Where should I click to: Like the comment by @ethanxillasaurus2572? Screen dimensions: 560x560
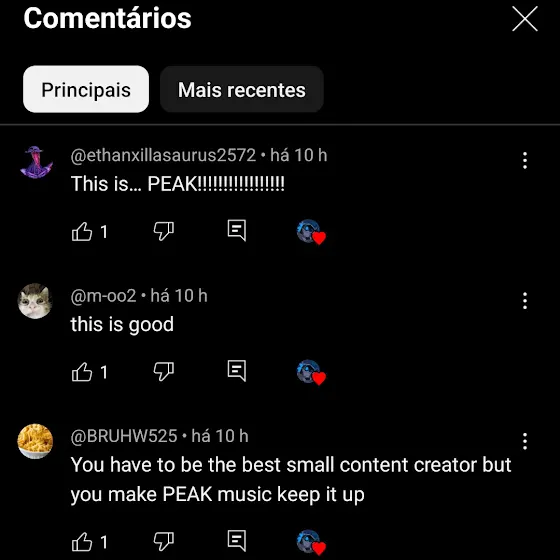click(x=82, y=231)
